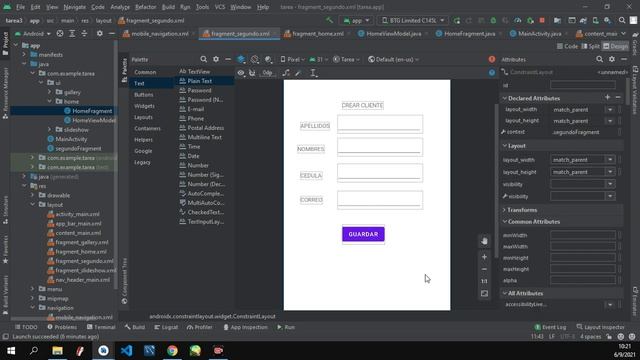The height and width of the screenshot is (360, 640).
Task: Click the red warnings indicator icon
Action: click(492, 60)
